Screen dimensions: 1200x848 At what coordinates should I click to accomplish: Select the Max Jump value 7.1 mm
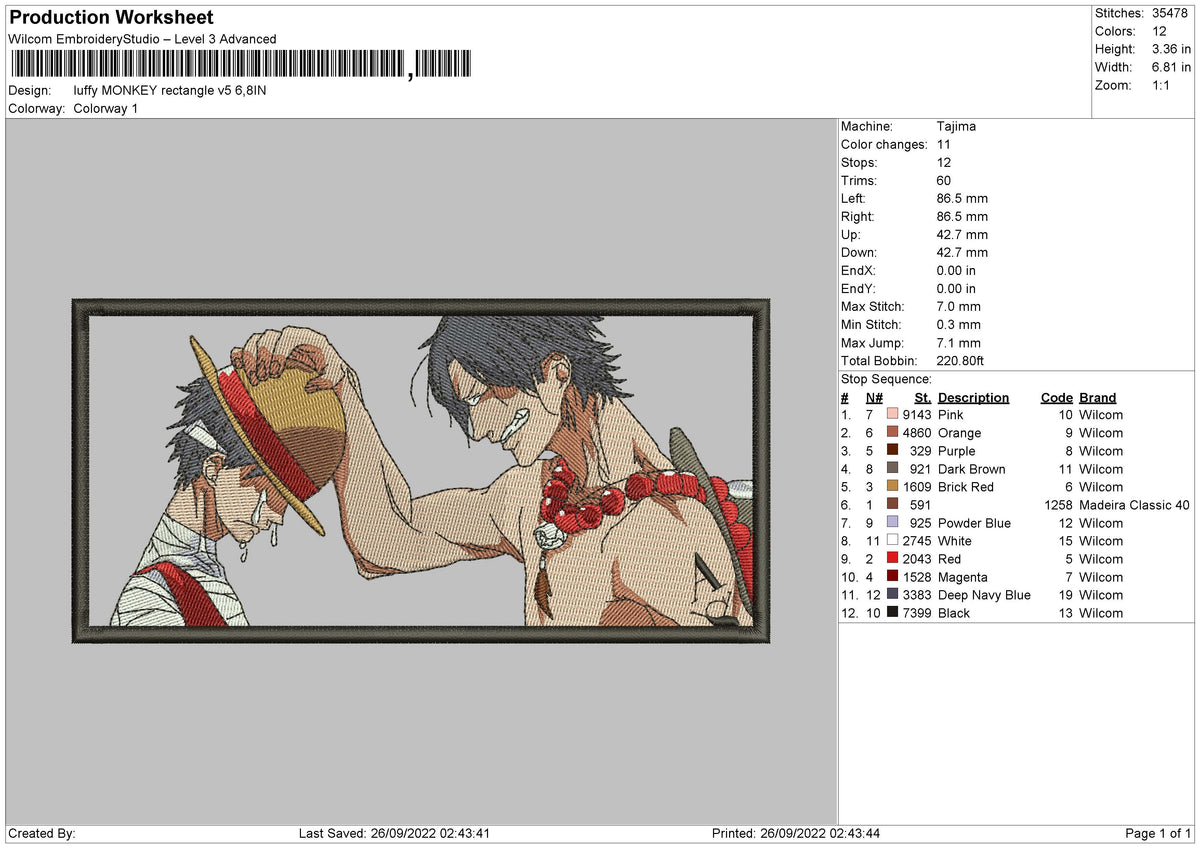[959, 343]
